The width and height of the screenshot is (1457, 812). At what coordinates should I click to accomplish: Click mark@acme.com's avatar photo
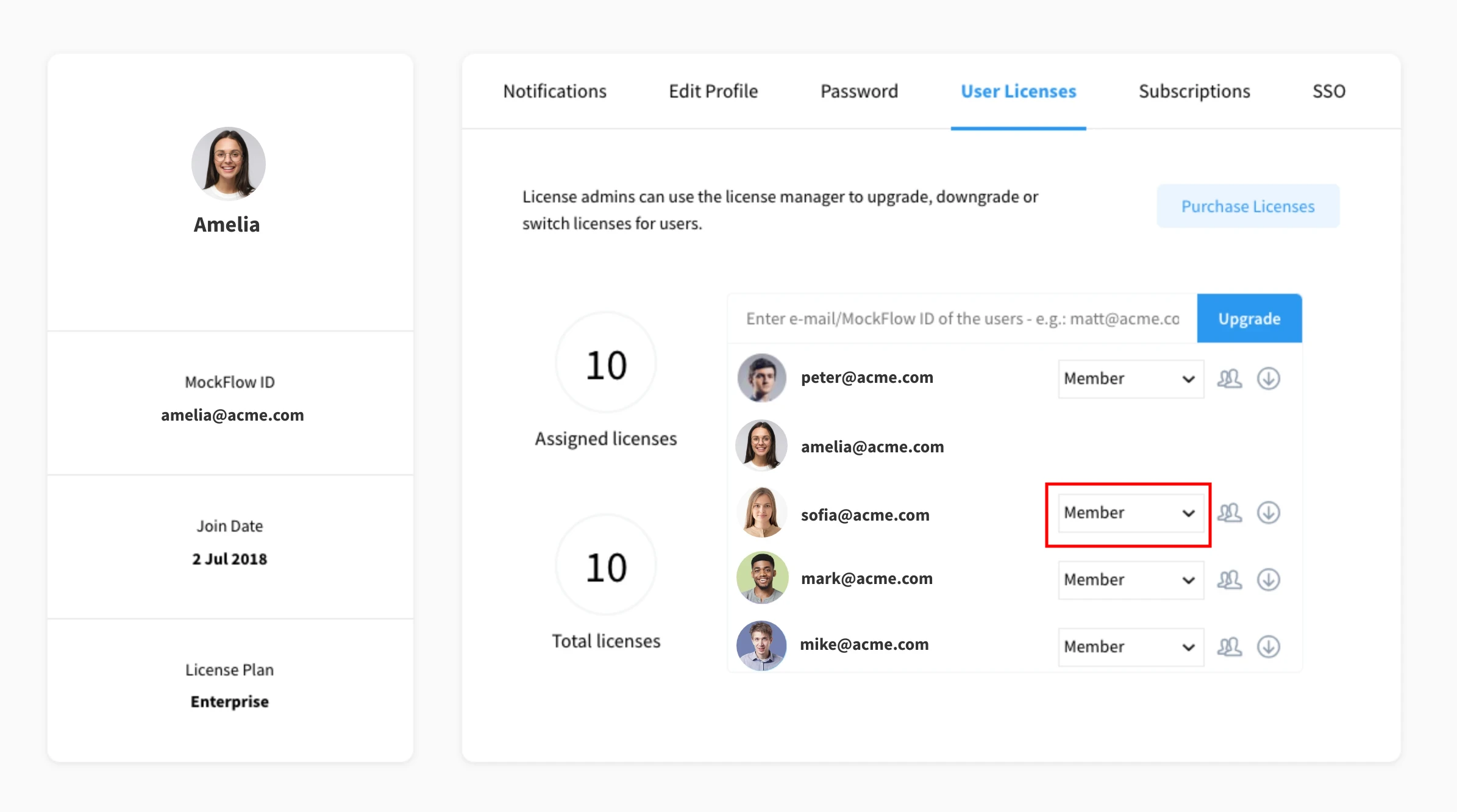(x=762, y=578)
